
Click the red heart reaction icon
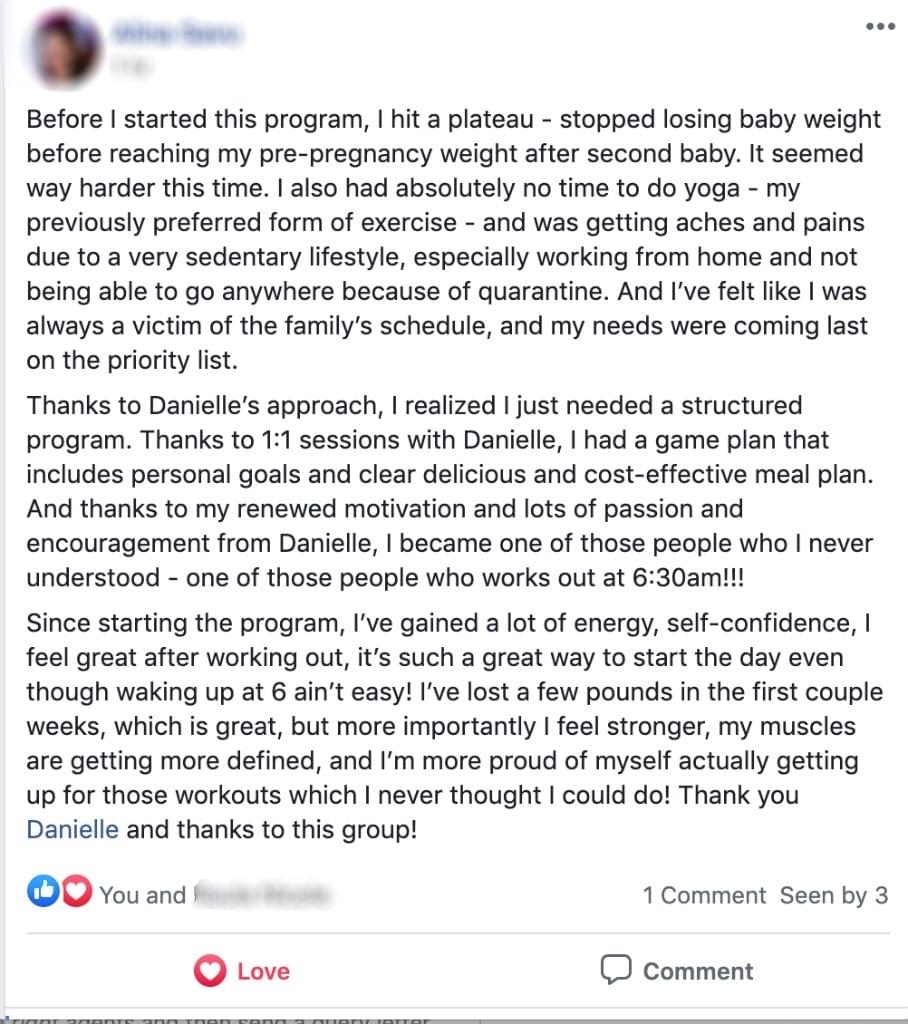coord(77,891)
